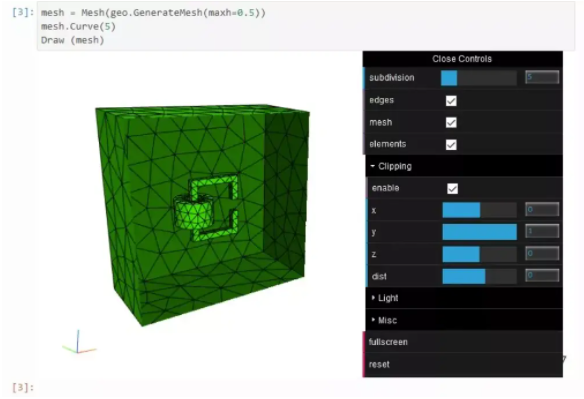Expand the Misc section
Viewport: 584px width, 399px height.
pos(464,320)
